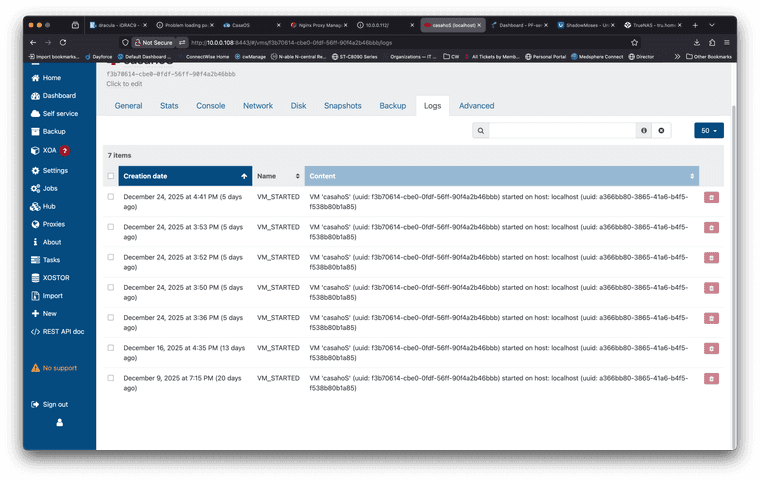
Task: Click the No support warning status
Action: click(59, 368)
